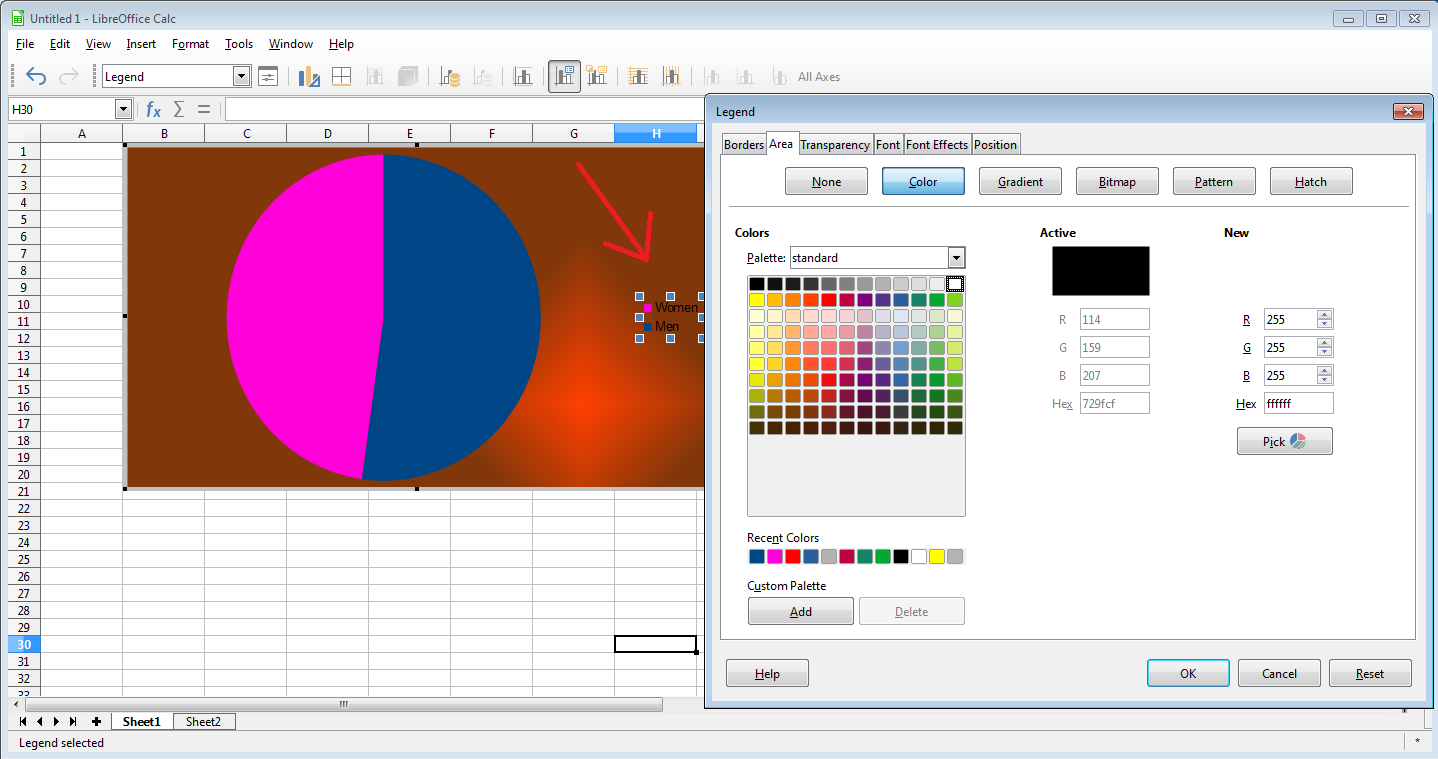
Task: Increase the R value spinner
Action: point(1325,315)
